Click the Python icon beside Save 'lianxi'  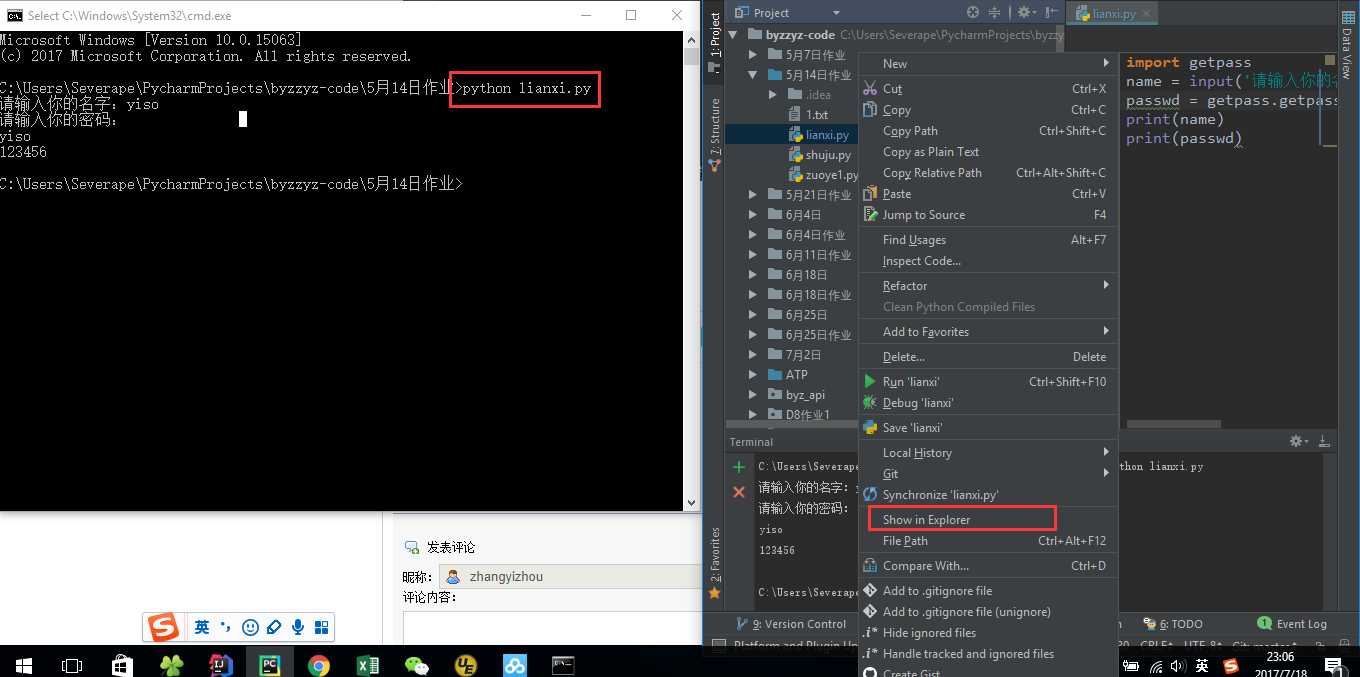(x=870, y=428)
